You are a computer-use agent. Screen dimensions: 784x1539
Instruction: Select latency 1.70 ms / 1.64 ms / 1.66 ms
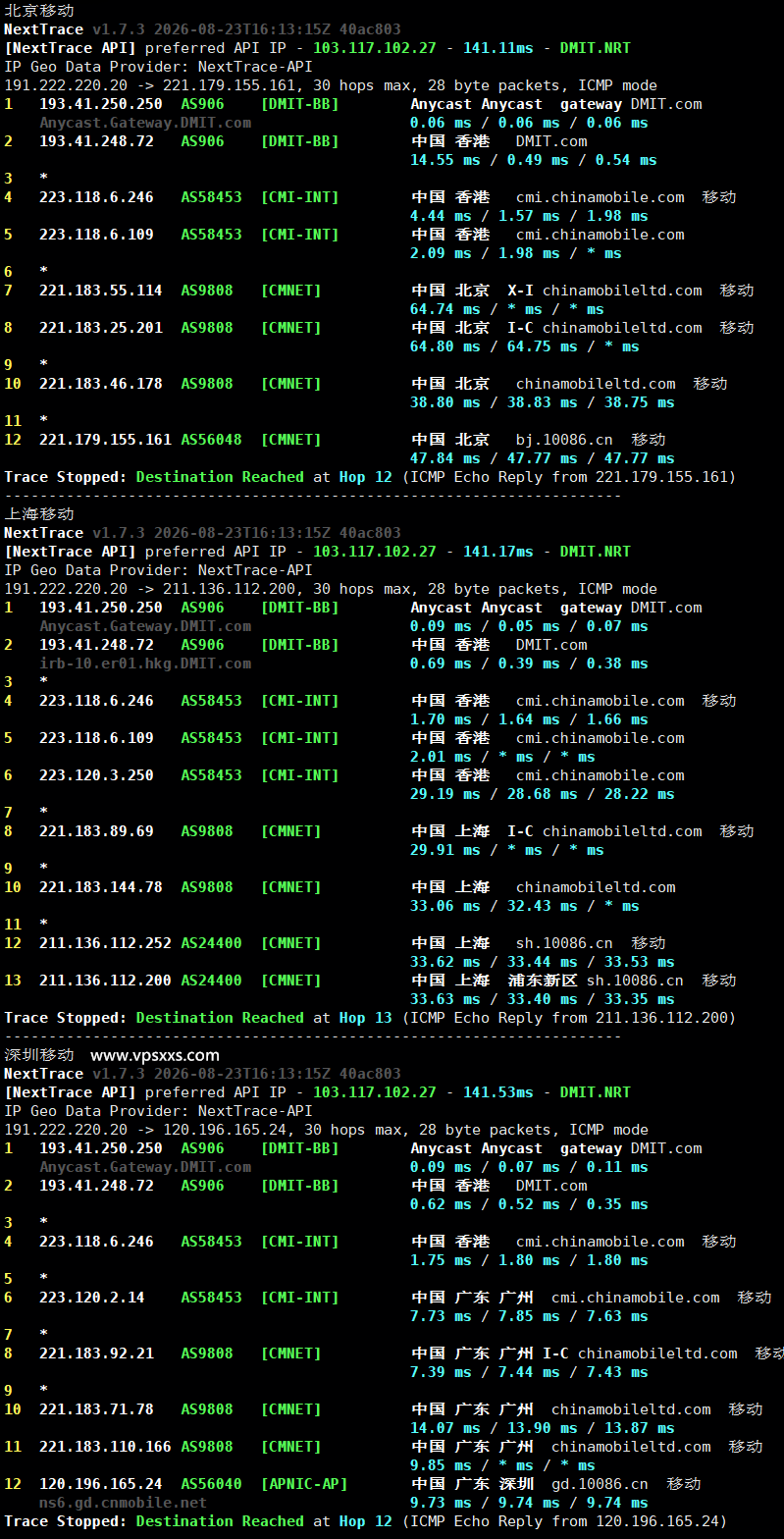point(529,719)
